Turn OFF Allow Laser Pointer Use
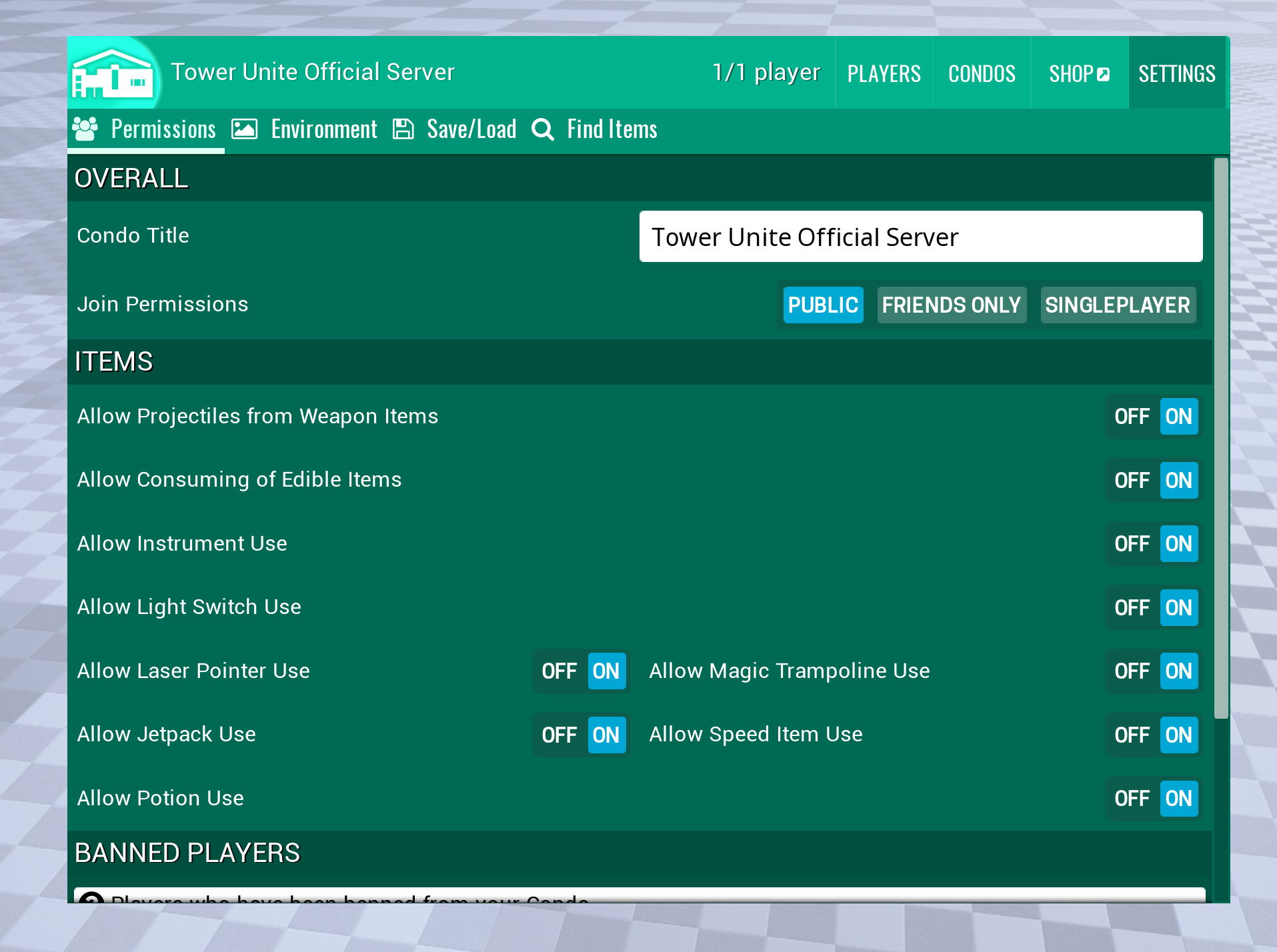1277x952 pixels. click(x=559, y=671)
